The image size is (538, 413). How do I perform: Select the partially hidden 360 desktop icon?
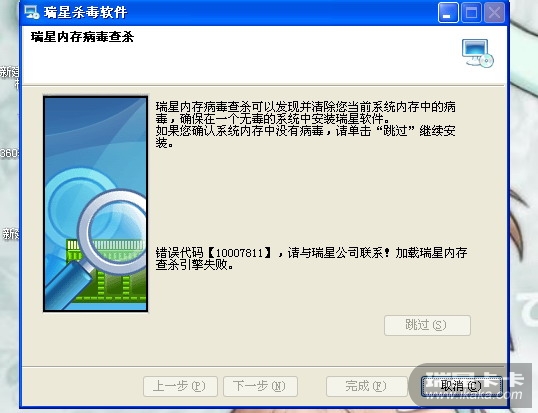[9, 153]
